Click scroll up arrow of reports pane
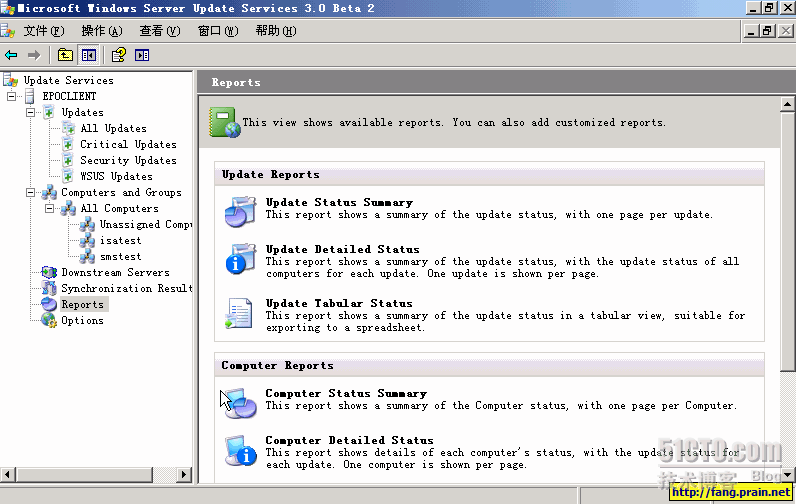 click(787, 104)
